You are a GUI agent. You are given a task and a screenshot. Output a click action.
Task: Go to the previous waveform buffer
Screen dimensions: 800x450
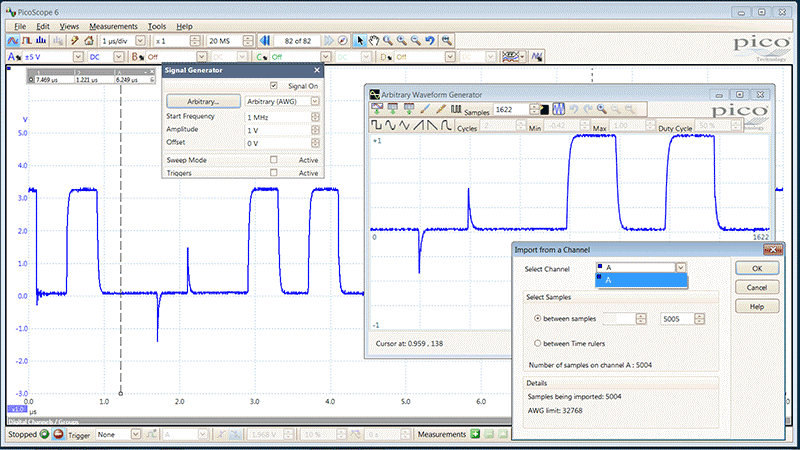265,41
